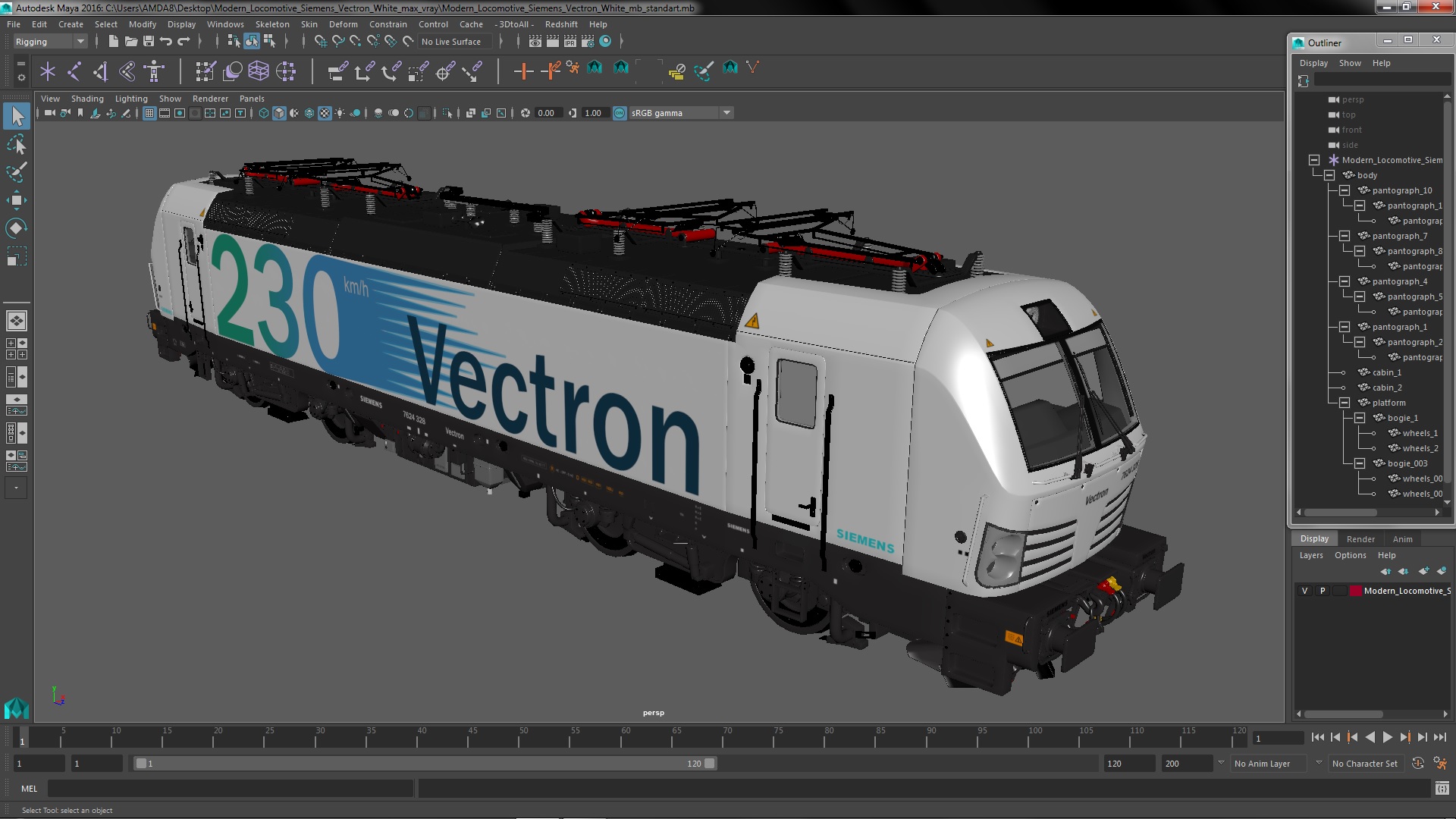Toggle wireframe display in viewport
1456x819 pixels.
pyautogui.click(x=264, y=113)
